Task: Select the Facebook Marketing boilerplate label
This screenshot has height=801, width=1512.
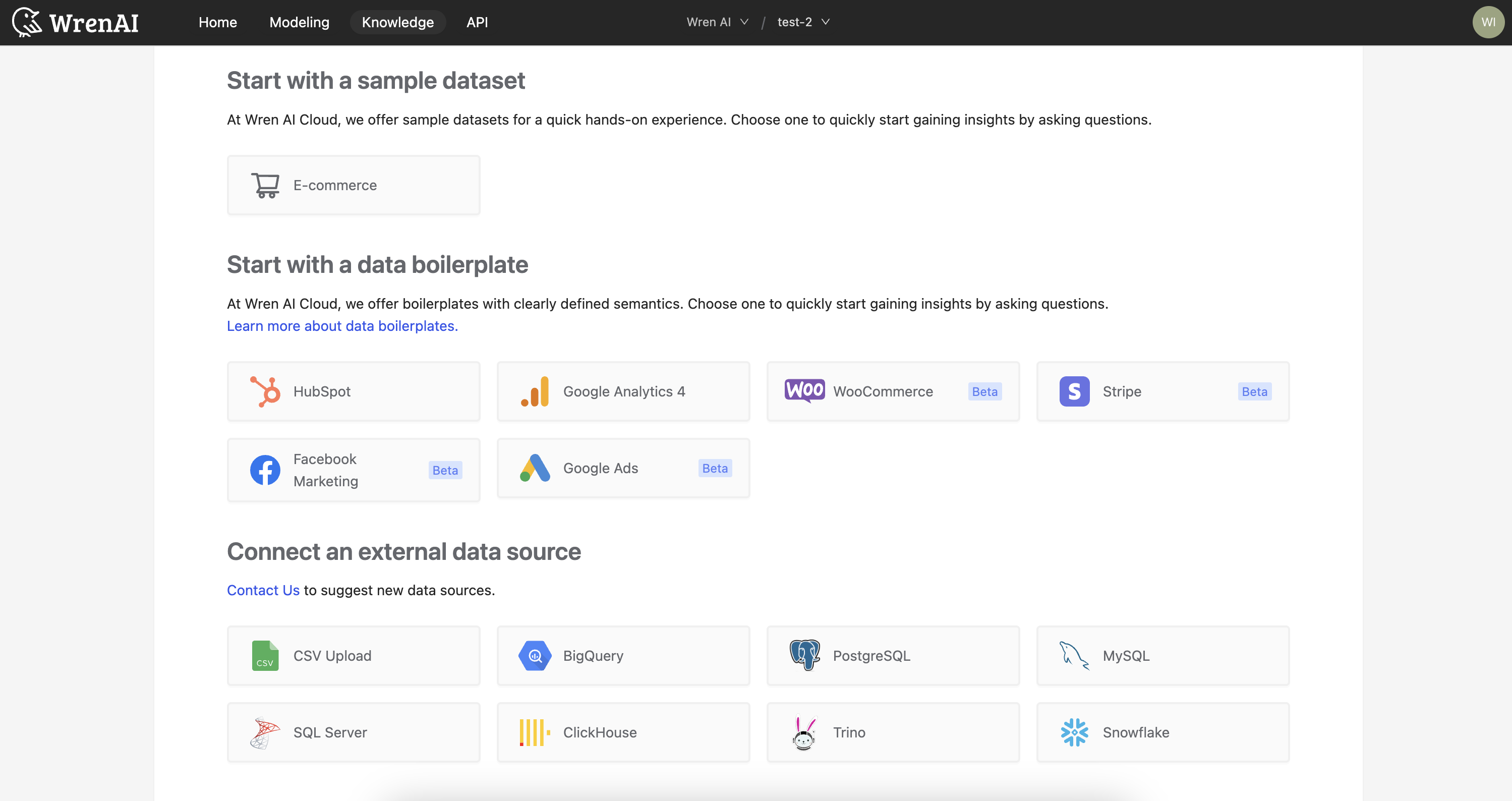Action: 326,470
